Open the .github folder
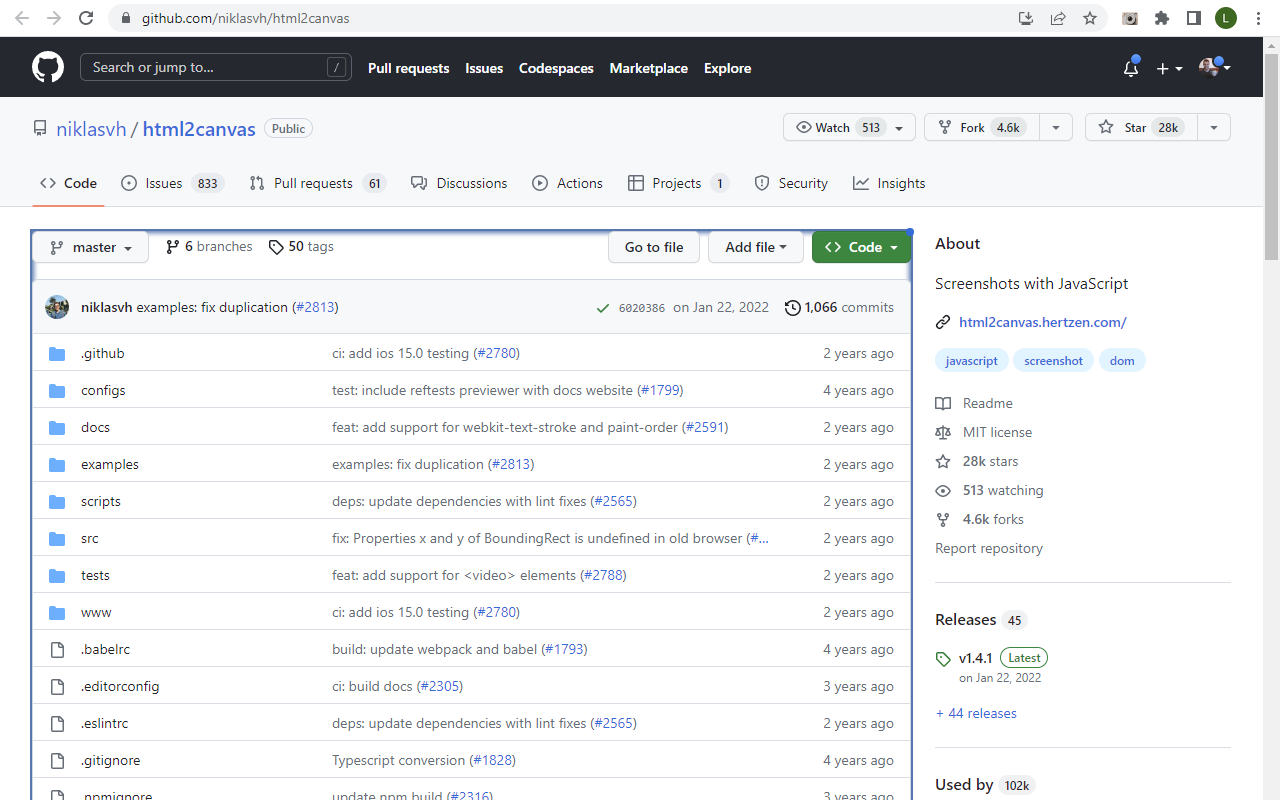 point(103,353)
